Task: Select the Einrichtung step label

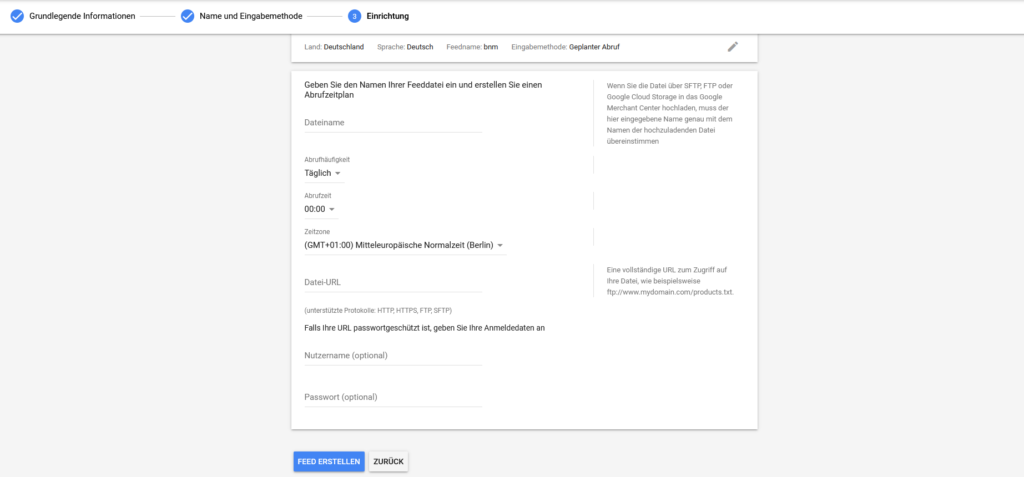Action: 388,16
